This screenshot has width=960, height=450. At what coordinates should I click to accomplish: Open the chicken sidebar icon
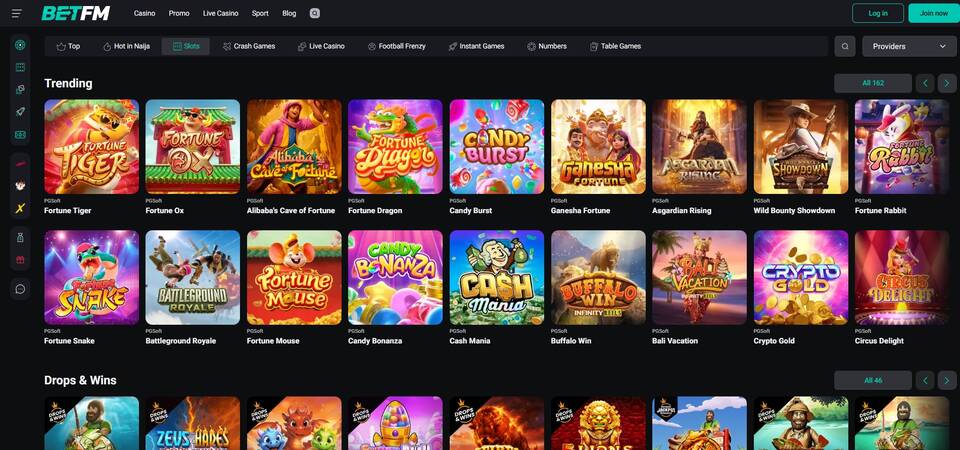click(x=20, y=186)
